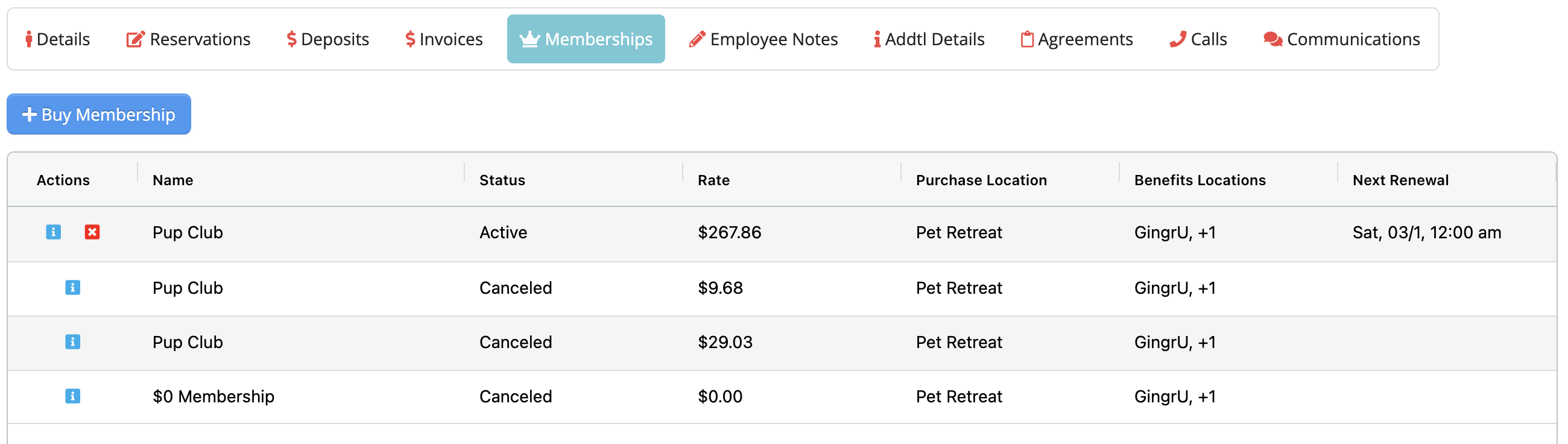
Task: Sort by the Status column header
Action: (x=502, y=180)
